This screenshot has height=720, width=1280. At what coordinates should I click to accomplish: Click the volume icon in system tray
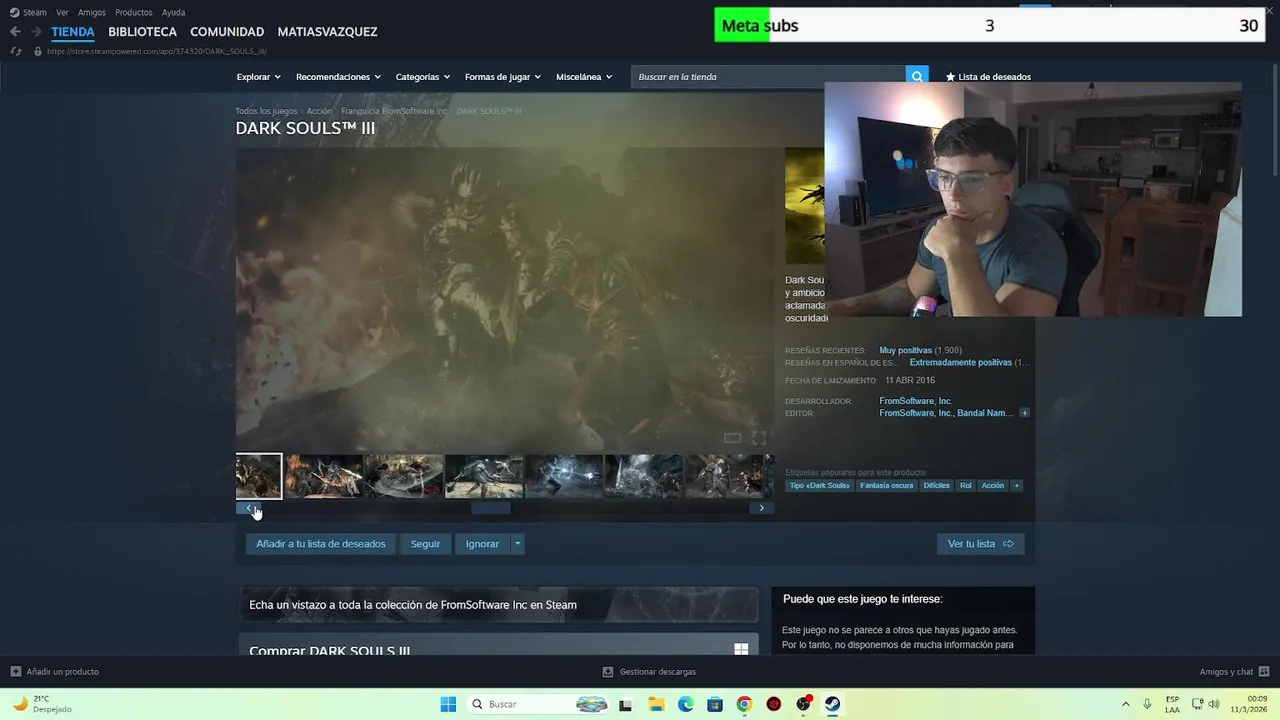click(1214, 704)
